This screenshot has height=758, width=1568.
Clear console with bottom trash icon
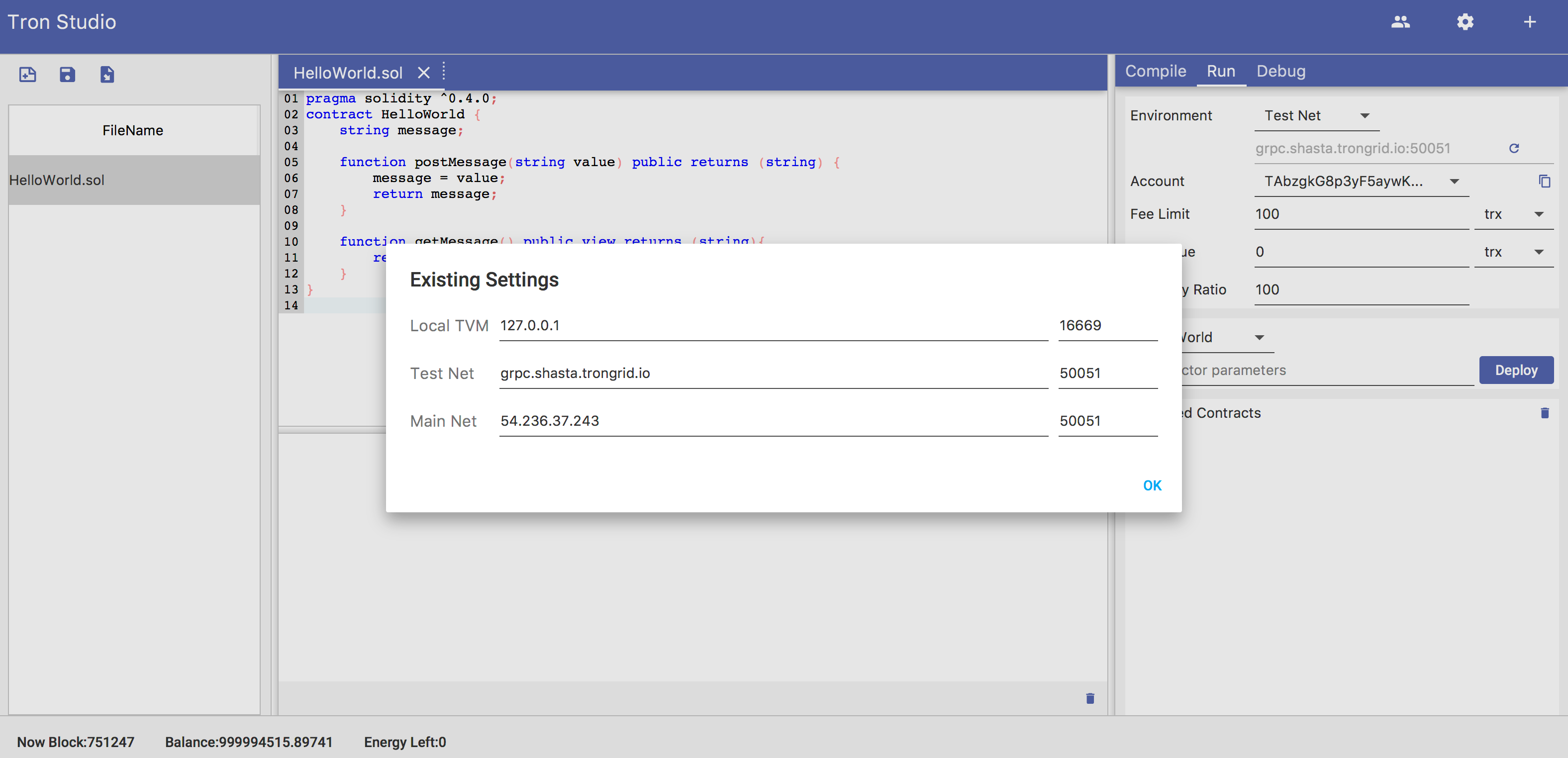pos(1089,698)
